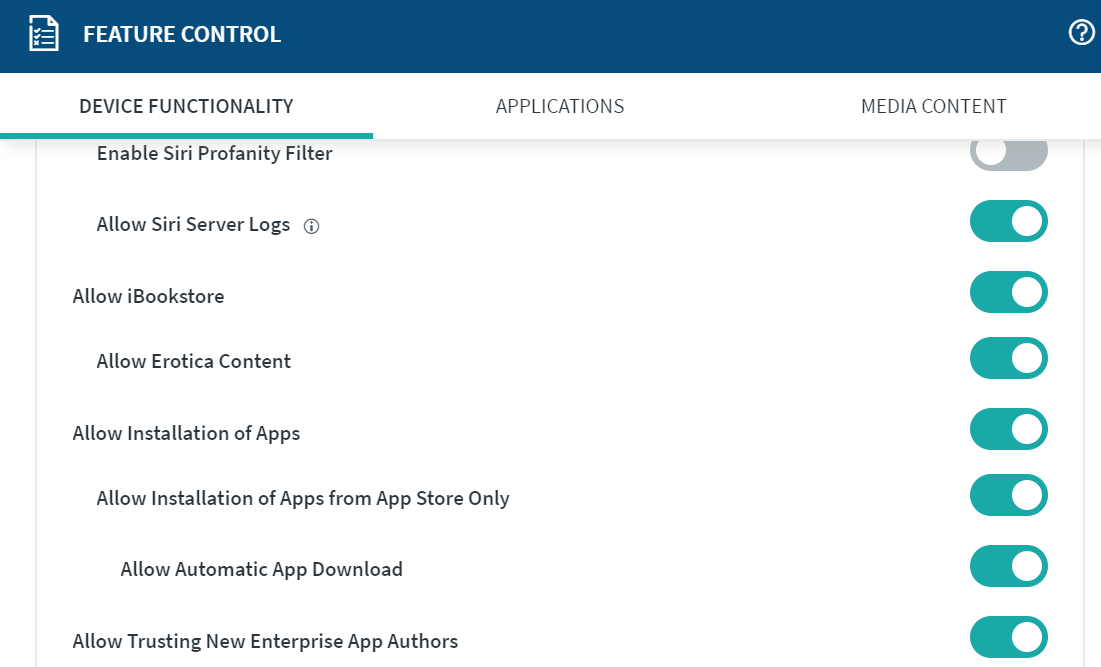Viewport: 1101px width, 667px height.
Task: Toggle Allow Installation from App Store Only
Action: coord(1008,495)
